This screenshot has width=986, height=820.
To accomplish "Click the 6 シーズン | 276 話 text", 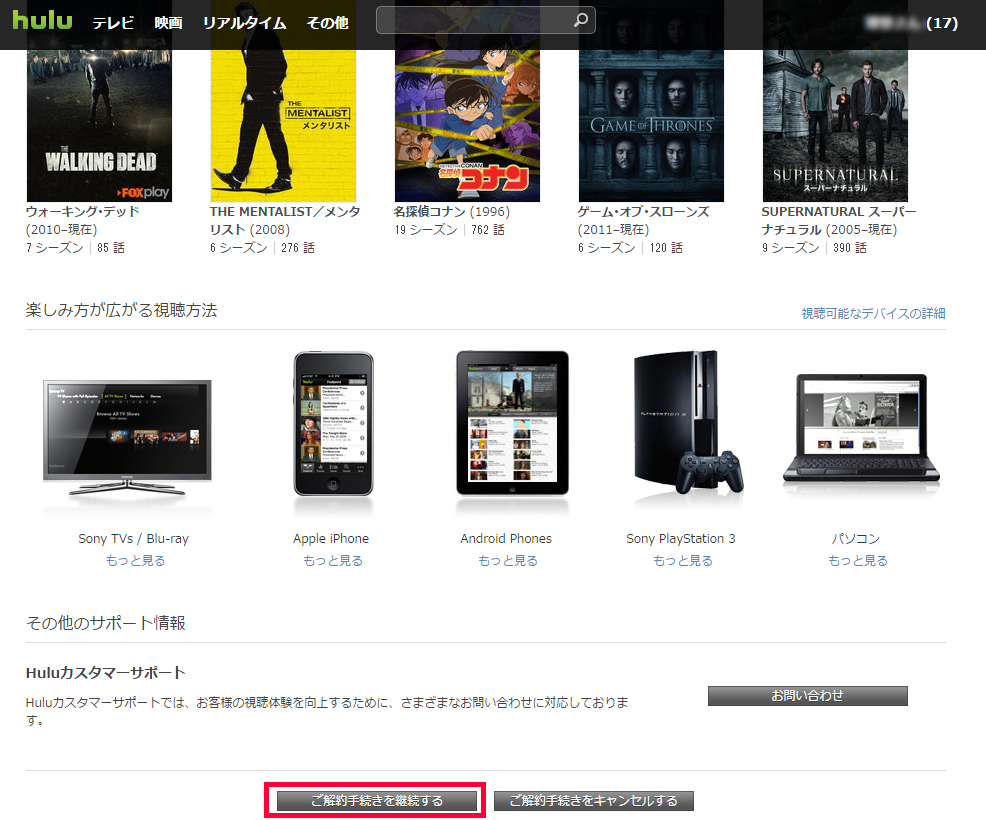I will 262,248.
